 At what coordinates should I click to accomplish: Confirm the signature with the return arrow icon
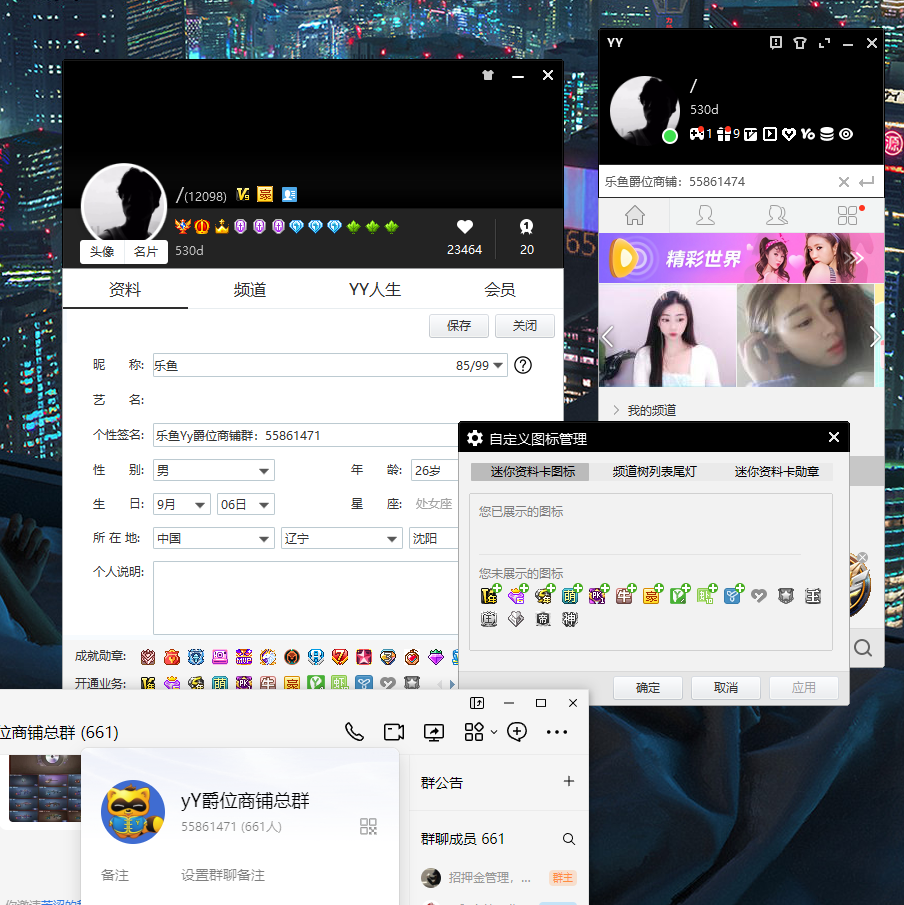866,182
